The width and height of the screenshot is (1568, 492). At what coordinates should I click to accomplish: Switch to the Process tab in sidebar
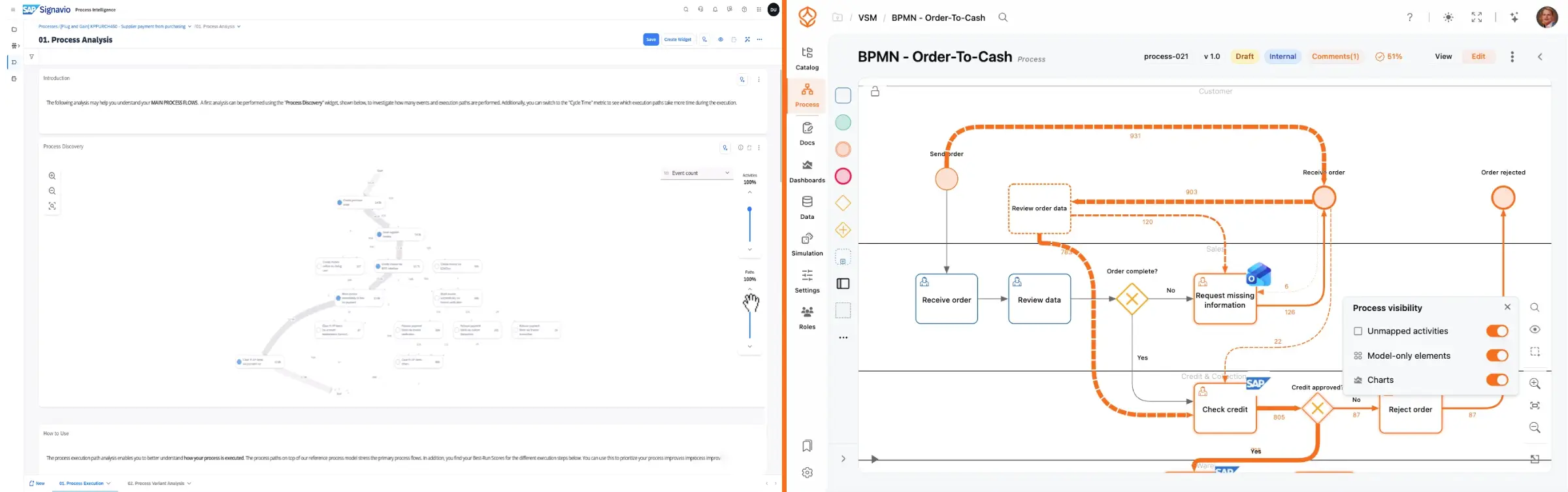coord(807,95)
